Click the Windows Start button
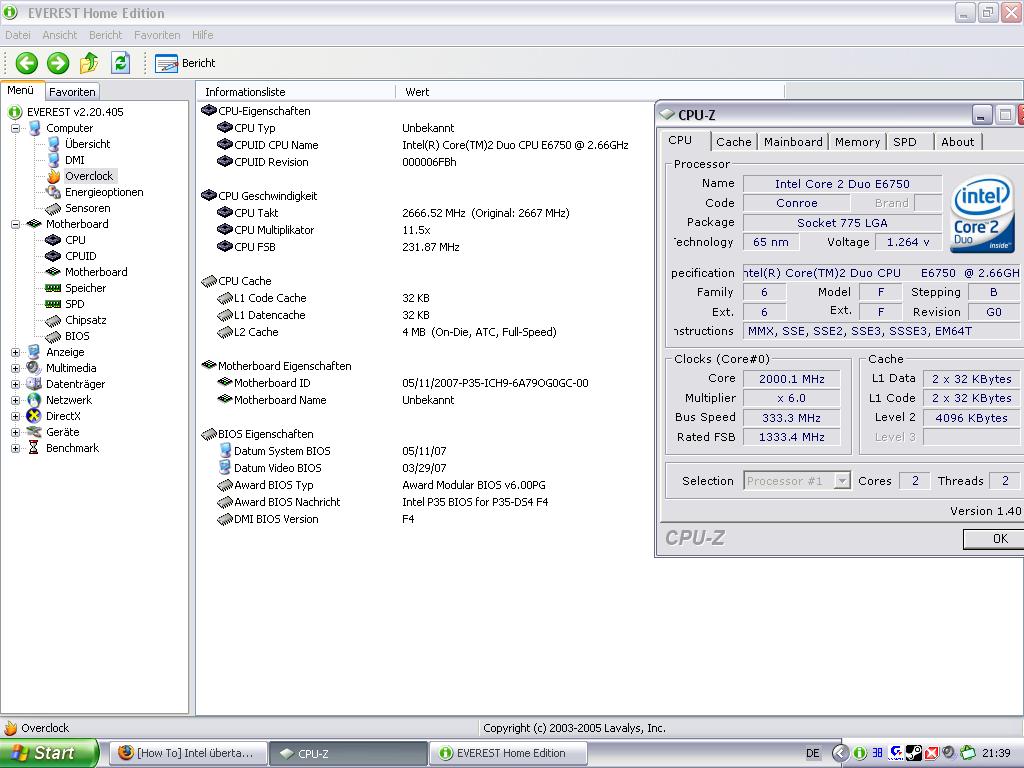Screen dimensions: 1024x768 coord(48,753)
